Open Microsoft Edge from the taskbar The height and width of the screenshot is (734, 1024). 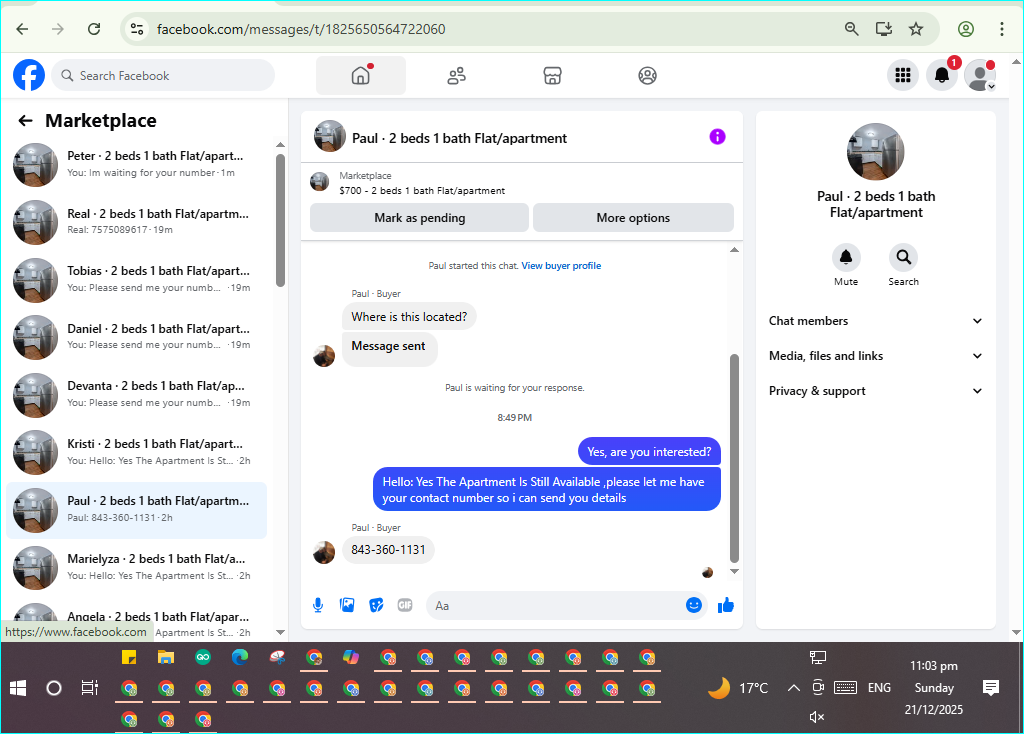(240, 657)
